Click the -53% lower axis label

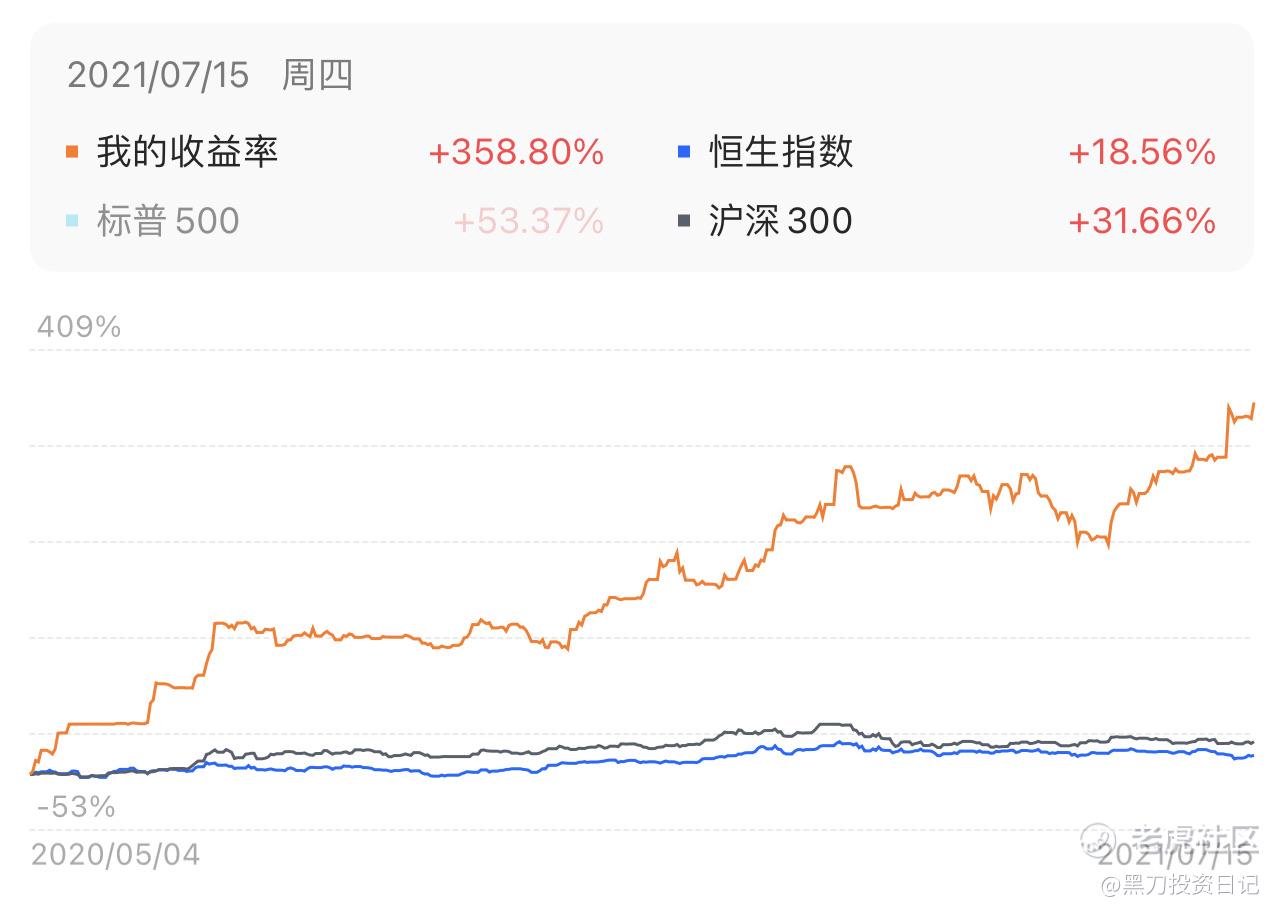coord(76,806)
